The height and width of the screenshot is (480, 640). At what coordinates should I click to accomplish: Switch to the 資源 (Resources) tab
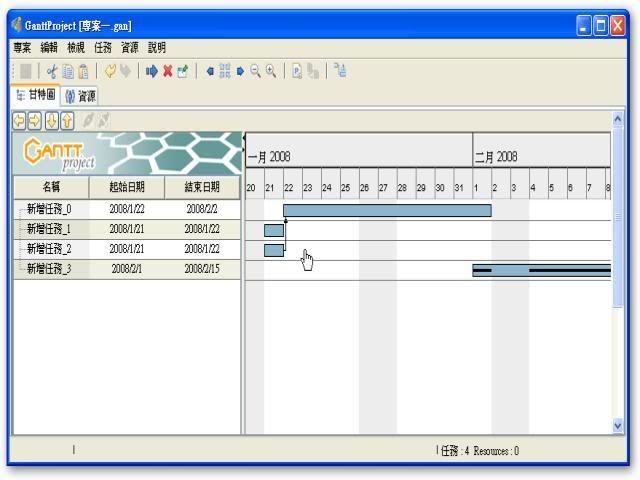(x=81, y=96)
